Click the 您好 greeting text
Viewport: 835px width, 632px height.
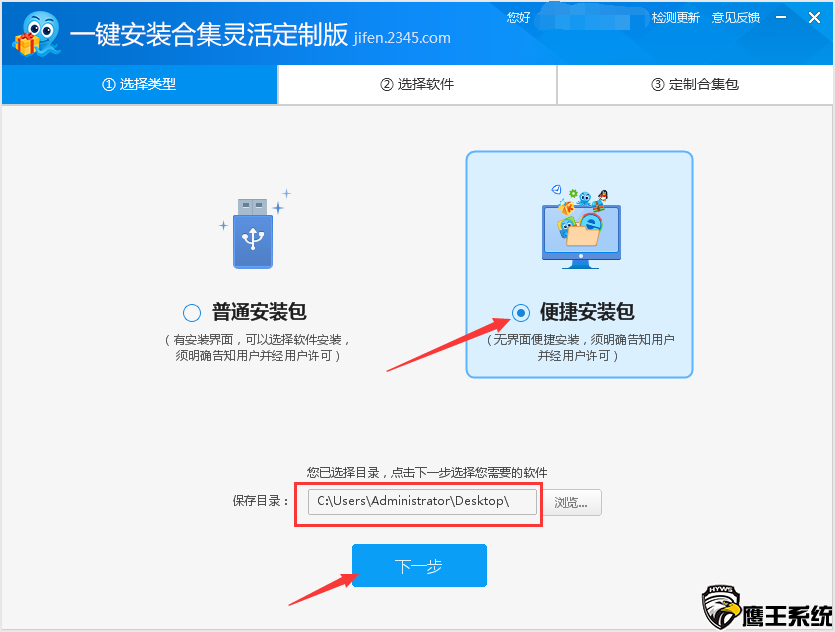point(518,18)
